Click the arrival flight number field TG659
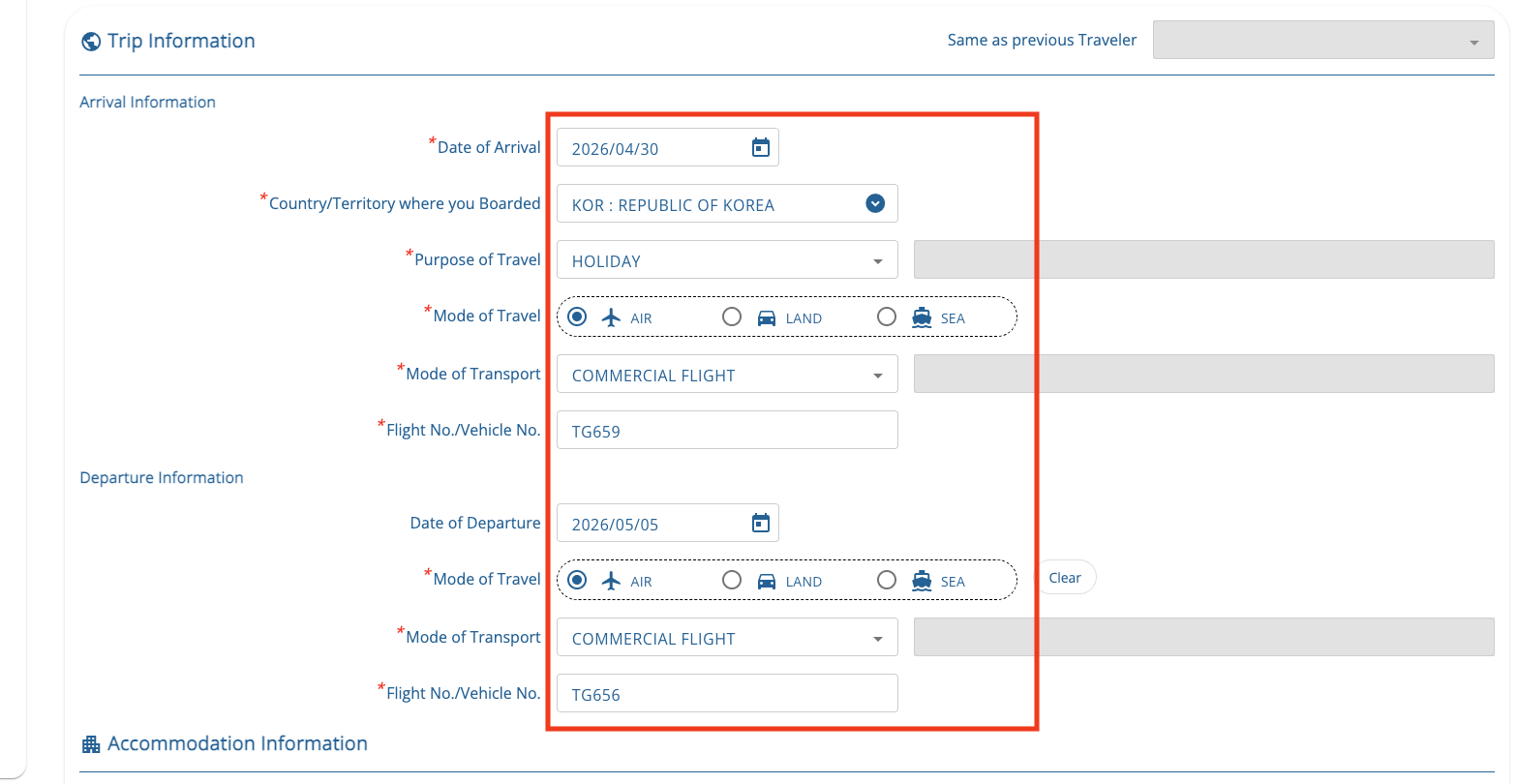 (726, 431)
